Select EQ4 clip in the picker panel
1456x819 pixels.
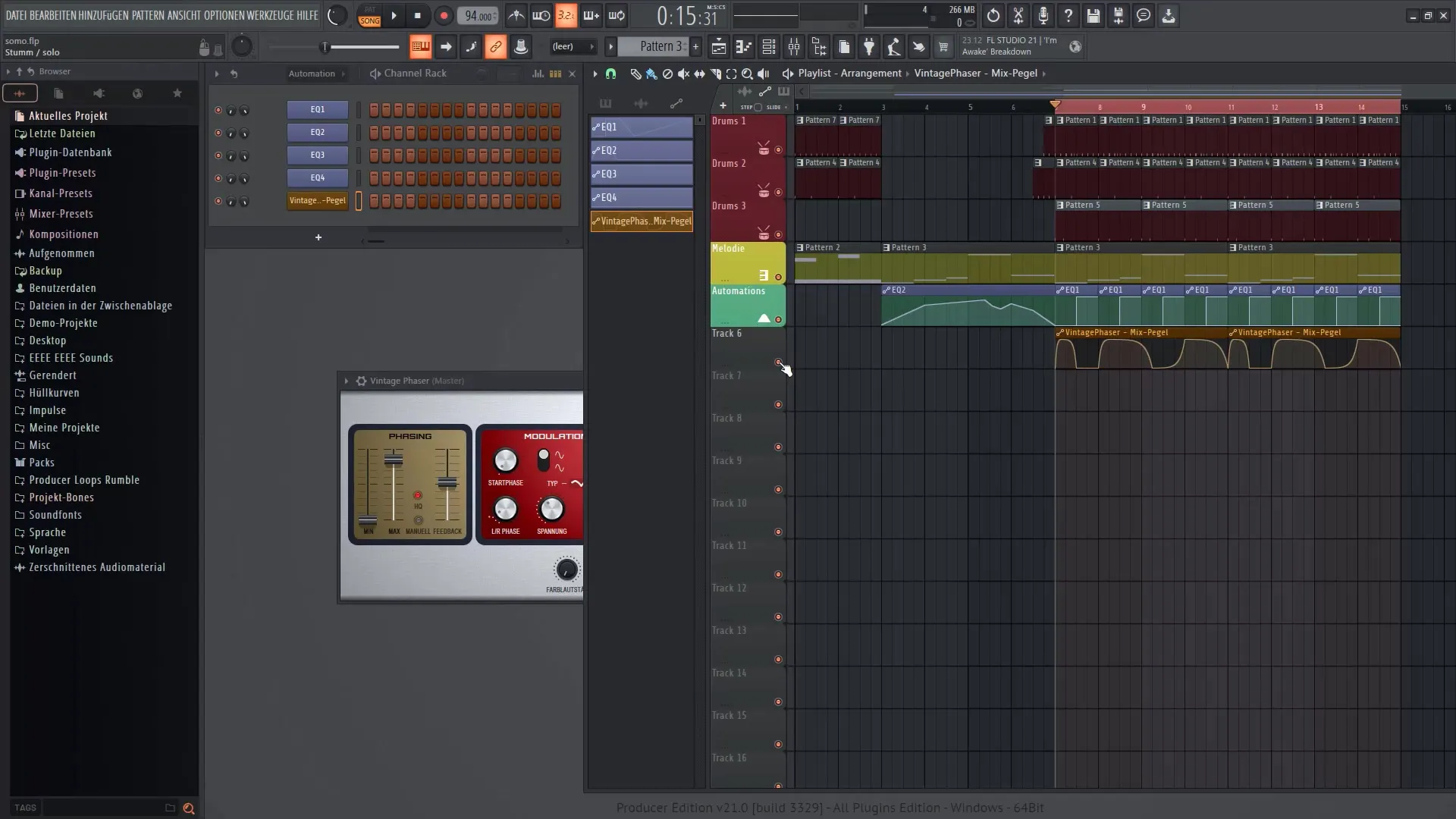point(642,198)
